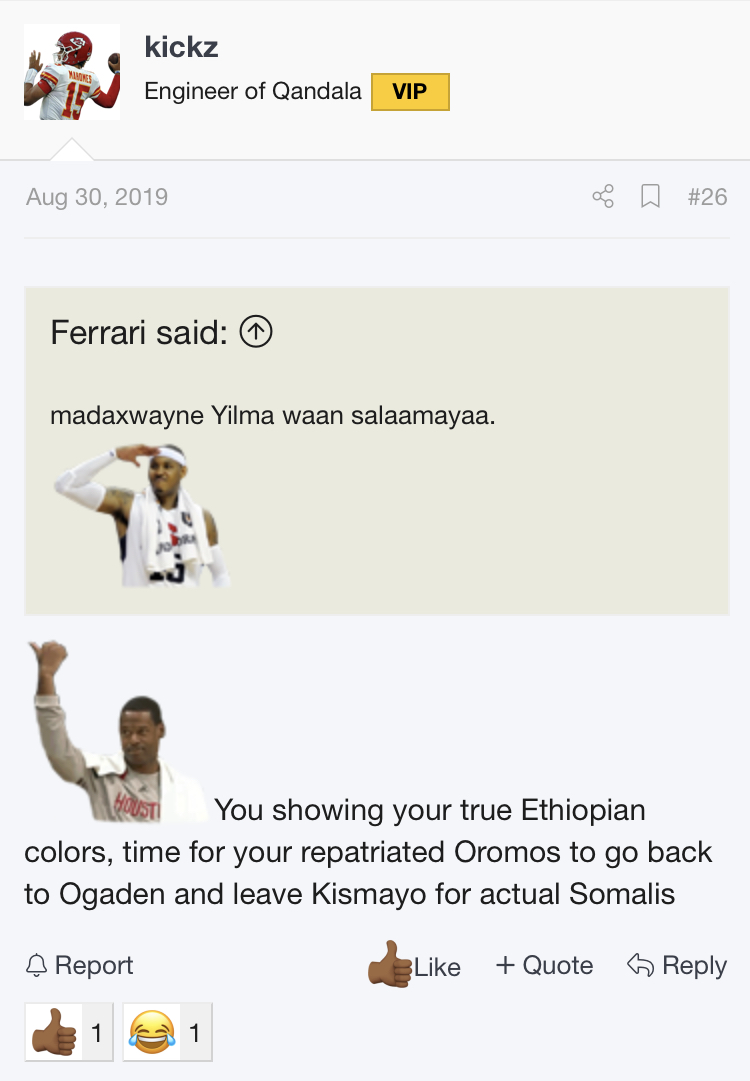The width and height of the screenshot is (750, 1081).
Task: Toggle + Quote for this post
Action: (544, 965)
